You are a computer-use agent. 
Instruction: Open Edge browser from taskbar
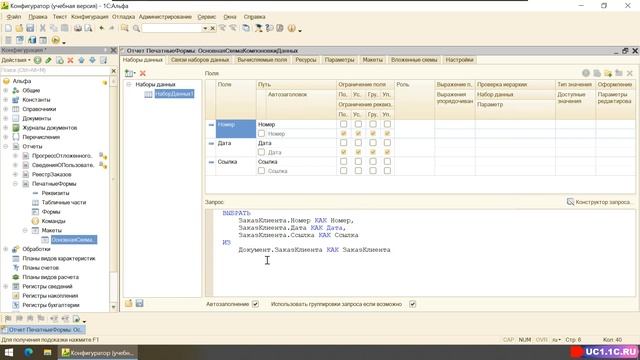(x=28, y=352)
